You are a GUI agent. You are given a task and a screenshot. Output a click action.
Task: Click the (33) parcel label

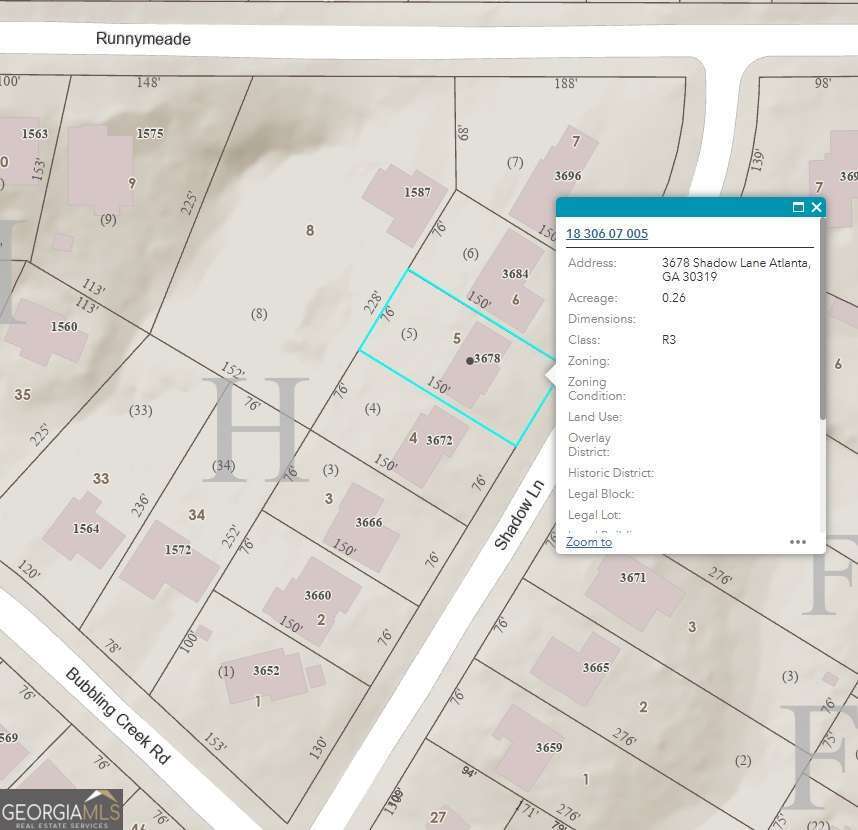point(141,410)
